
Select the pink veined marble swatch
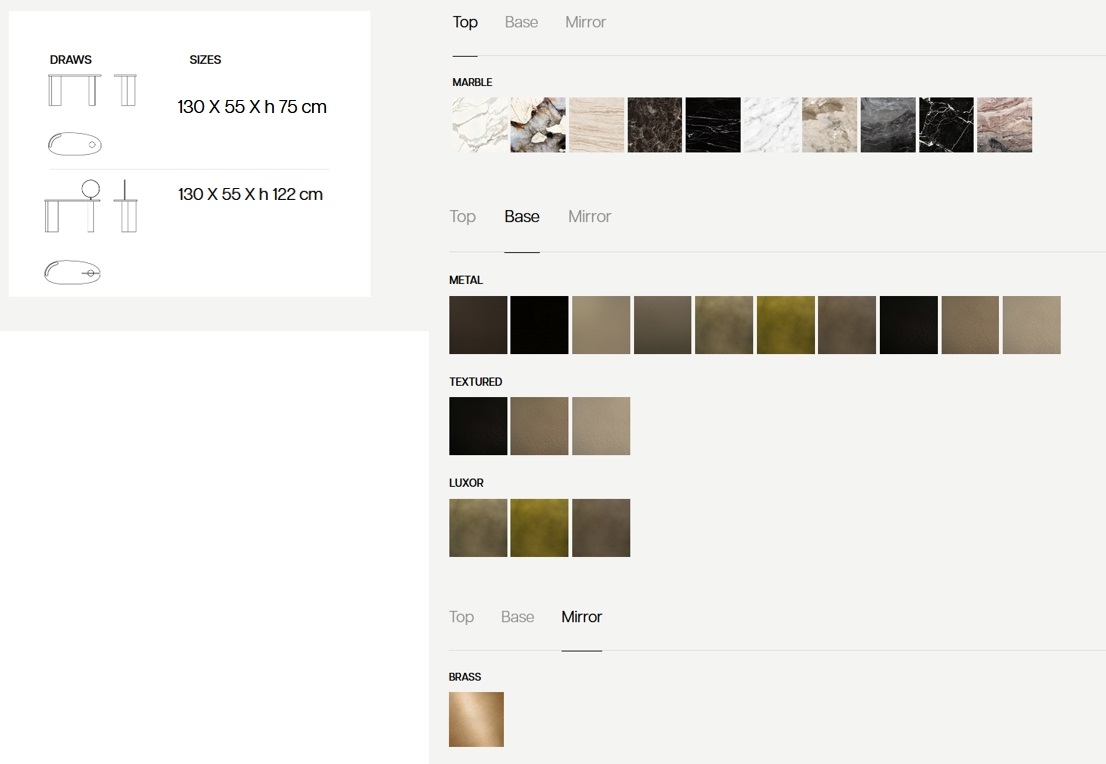coord(1004,125)
